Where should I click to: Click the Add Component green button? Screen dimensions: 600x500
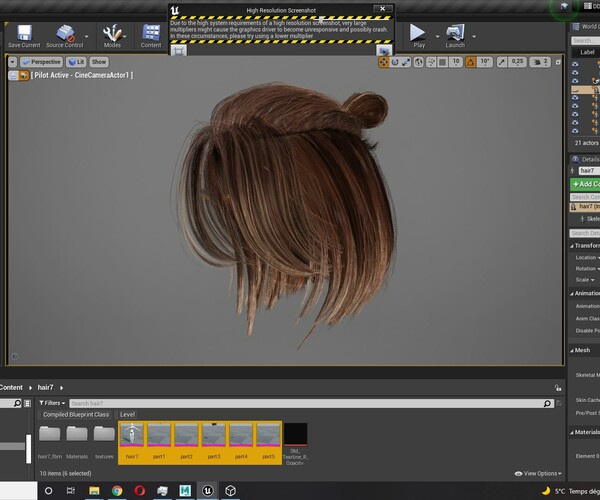tap(585, 184)
